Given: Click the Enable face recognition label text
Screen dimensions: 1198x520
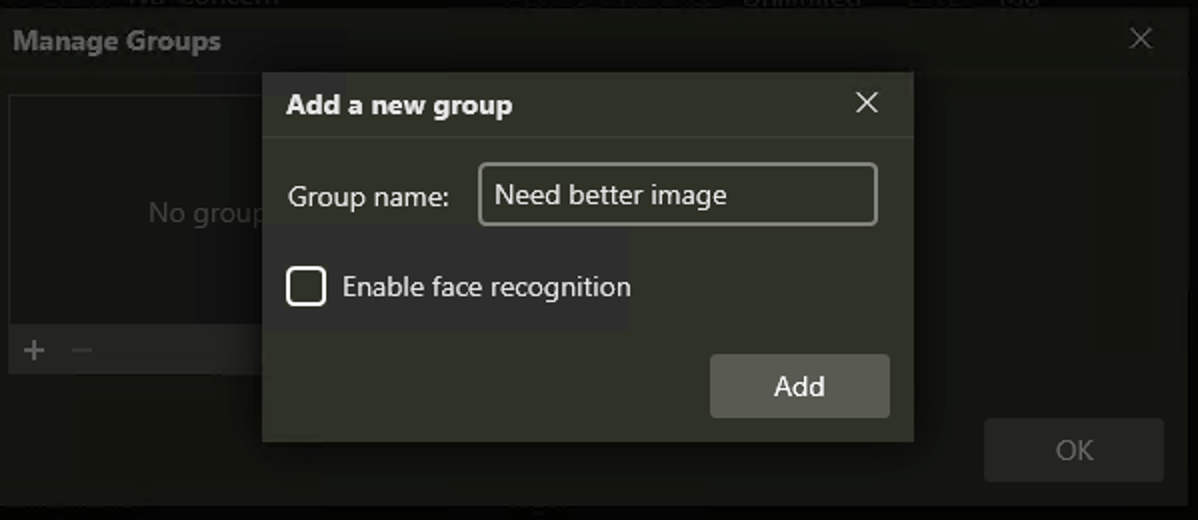Looking at the screenshot, I should pos(486,287).
